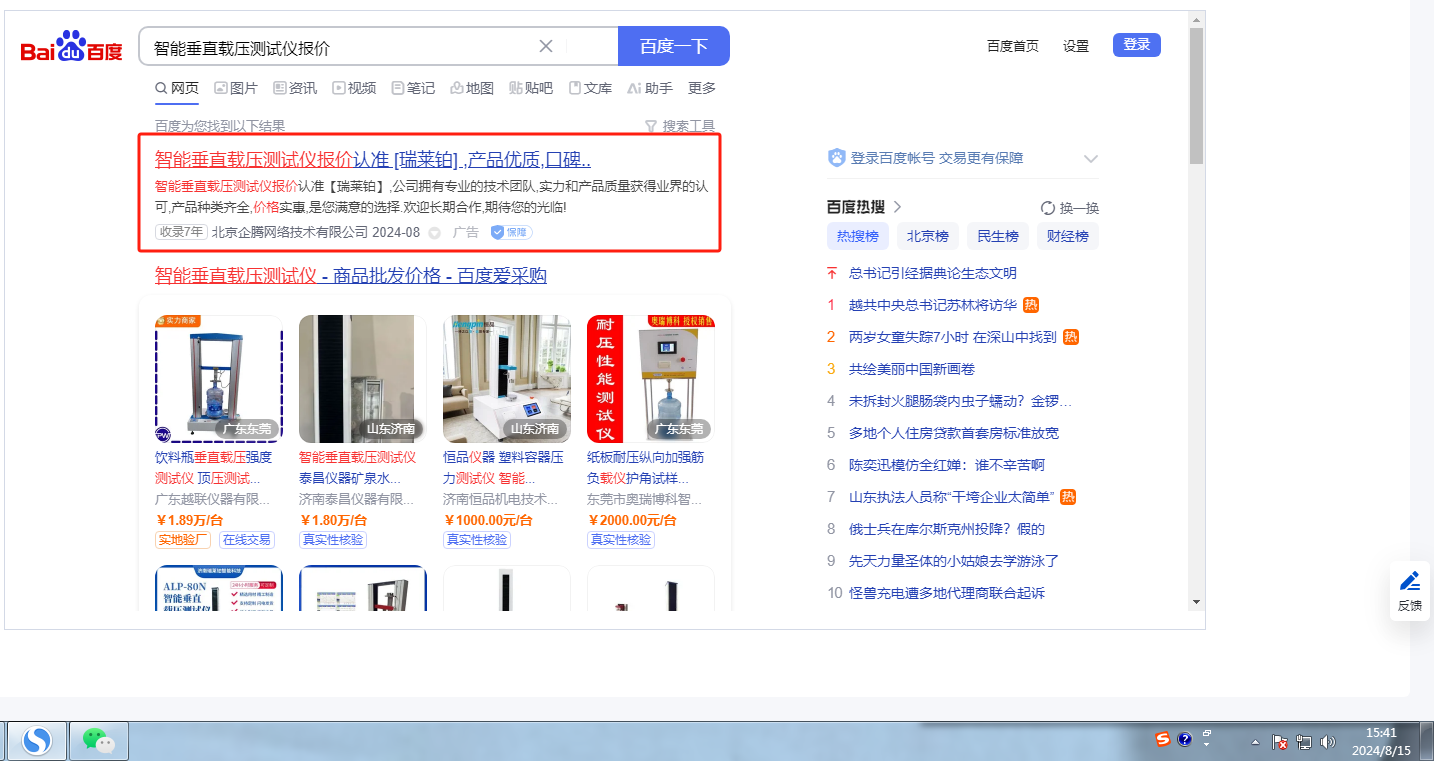Open the 泰昌仪器 product thumbnail from 山东济南
This screenshot has width=1434, height=761.
(x=363, y=379)
